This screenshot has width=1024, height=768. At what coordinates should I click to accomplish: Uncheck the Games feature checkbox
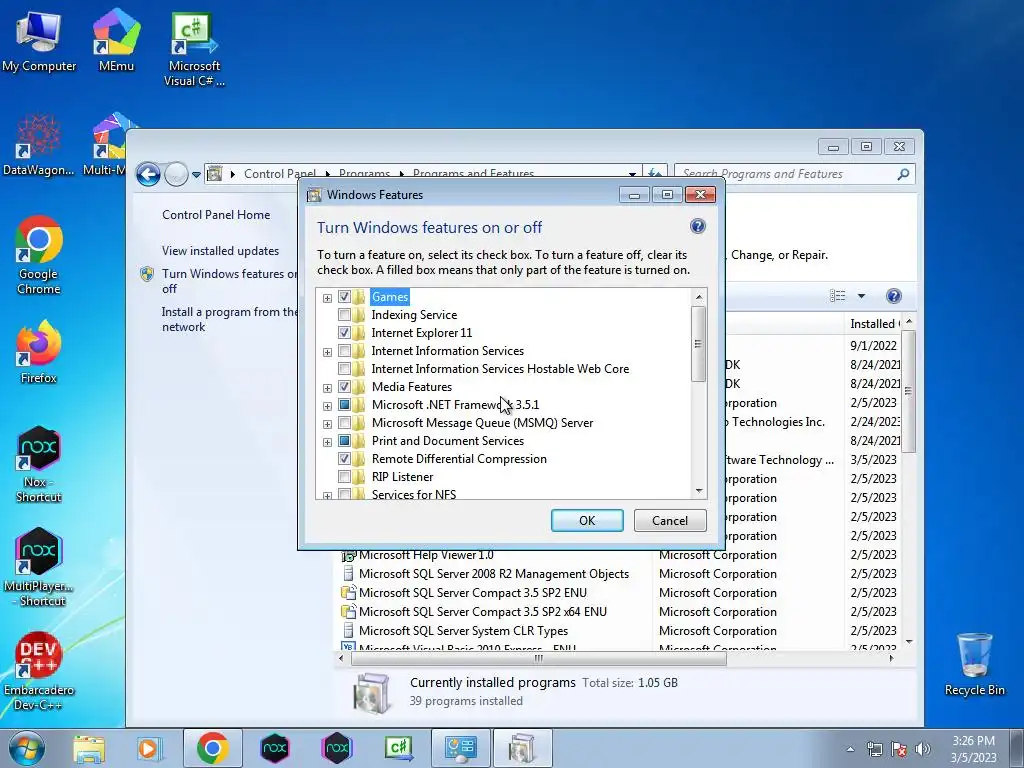click(344, 297)
